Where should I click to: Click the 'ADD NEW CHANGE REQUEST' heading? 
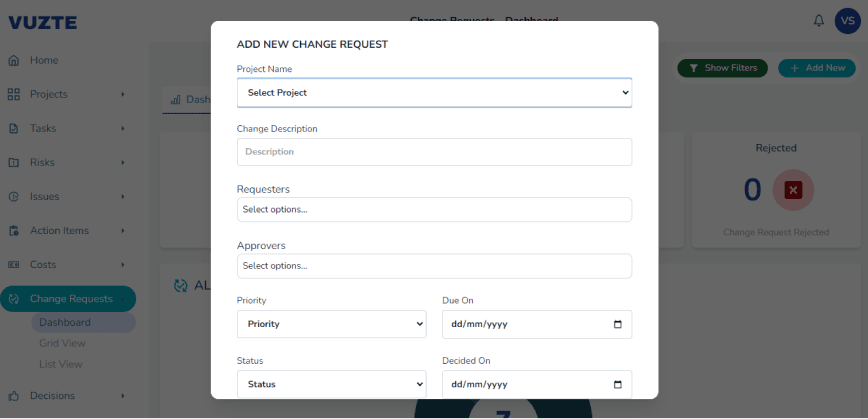312,44
